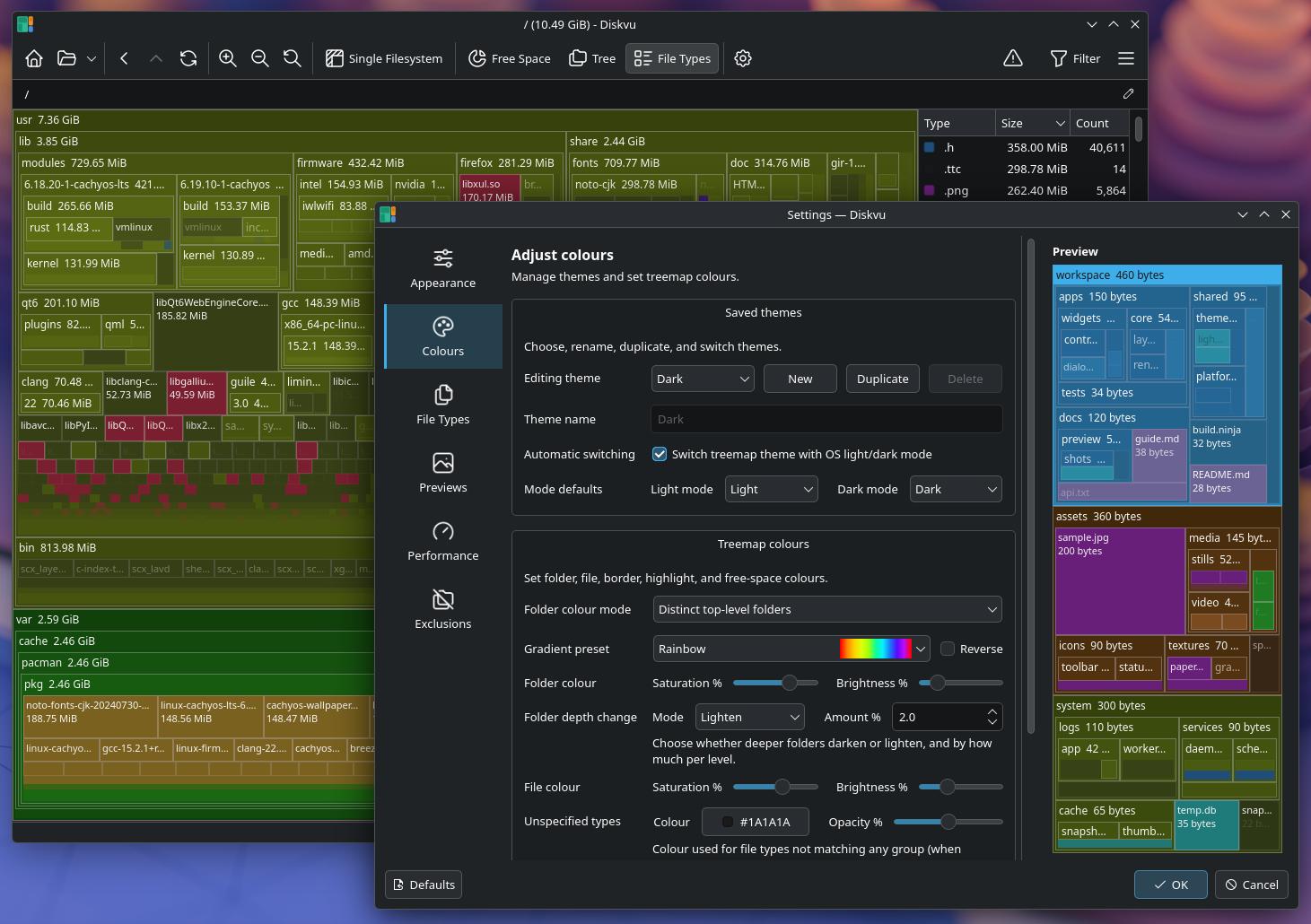1311x924 pixels.
Task: Enable the Reverse gradient checkbox
Action: tap(948, 649)
